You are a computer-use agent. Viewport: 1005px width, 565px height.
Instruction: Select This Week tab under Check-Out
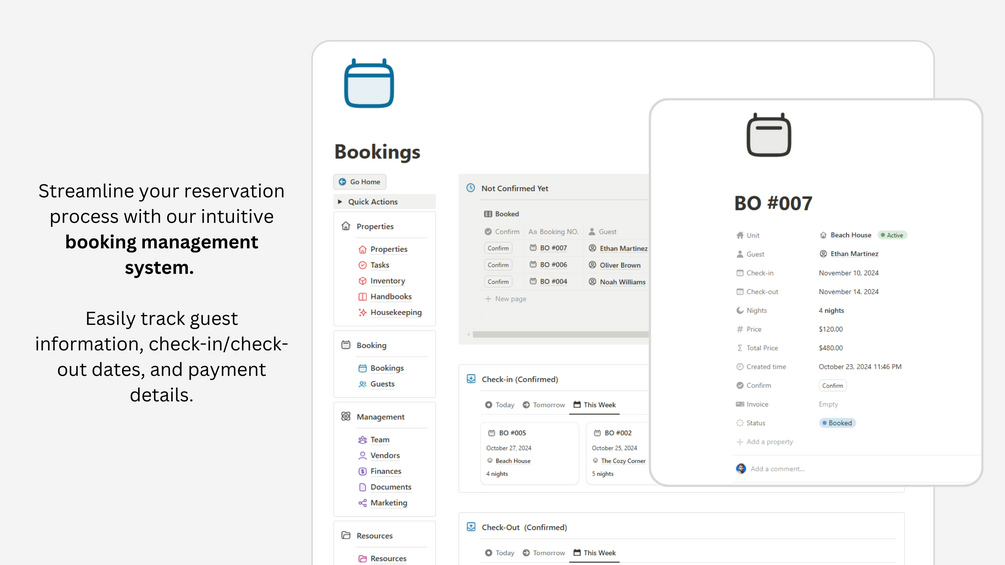[594, 553]
